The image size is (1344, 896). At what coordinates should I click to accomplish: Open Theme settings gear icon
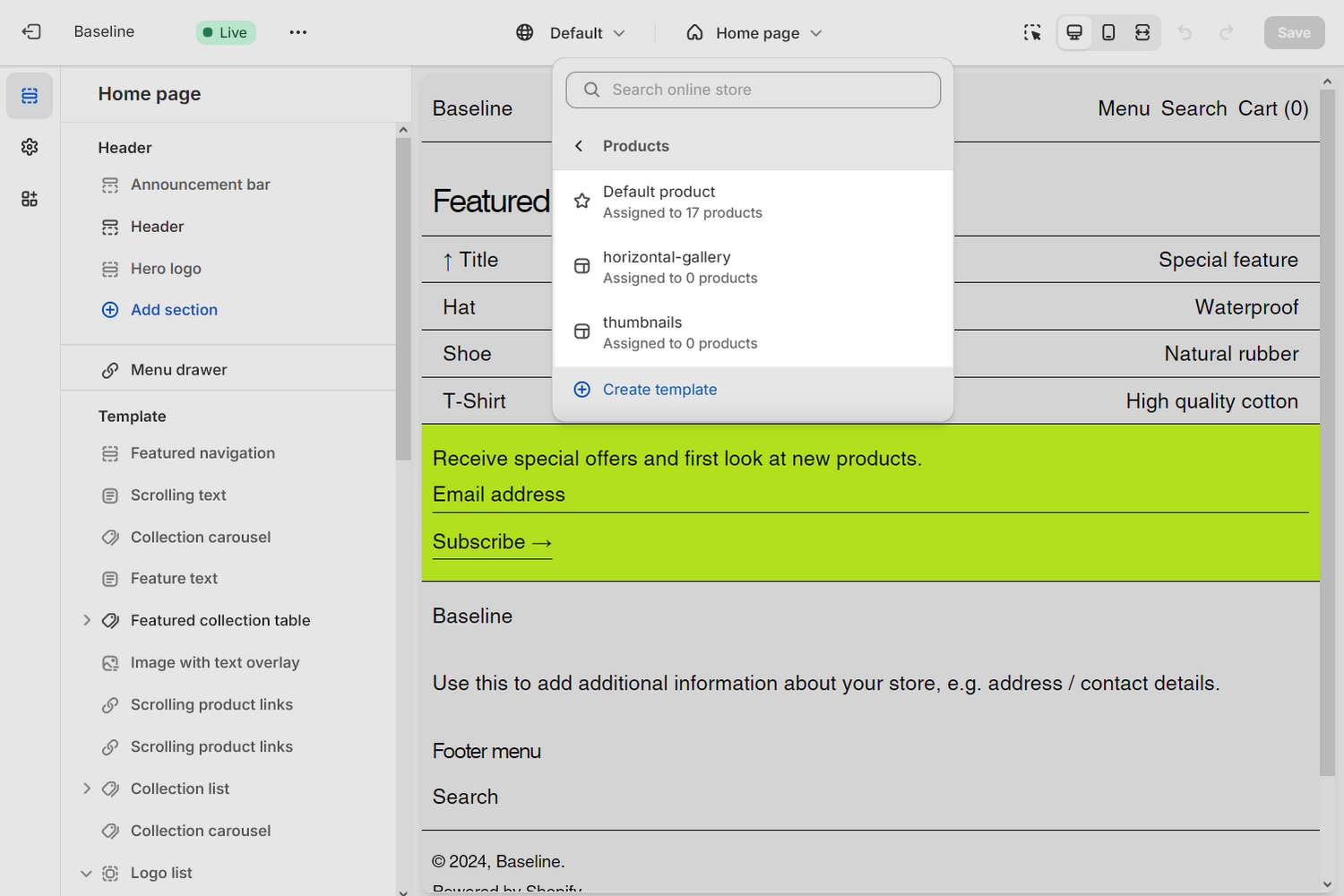(x=29, y=147)
